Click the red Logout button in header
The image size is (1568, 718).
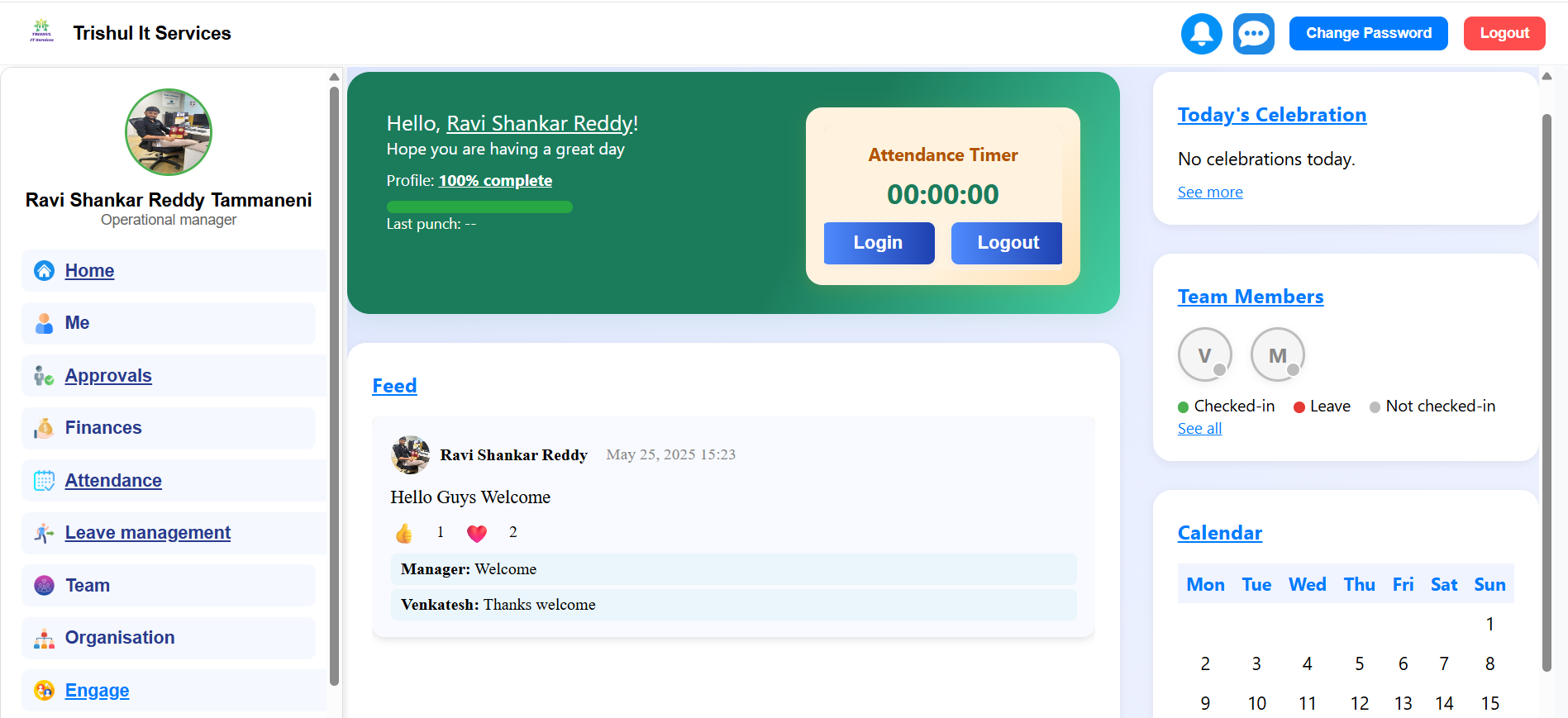tap(1504, 33)
